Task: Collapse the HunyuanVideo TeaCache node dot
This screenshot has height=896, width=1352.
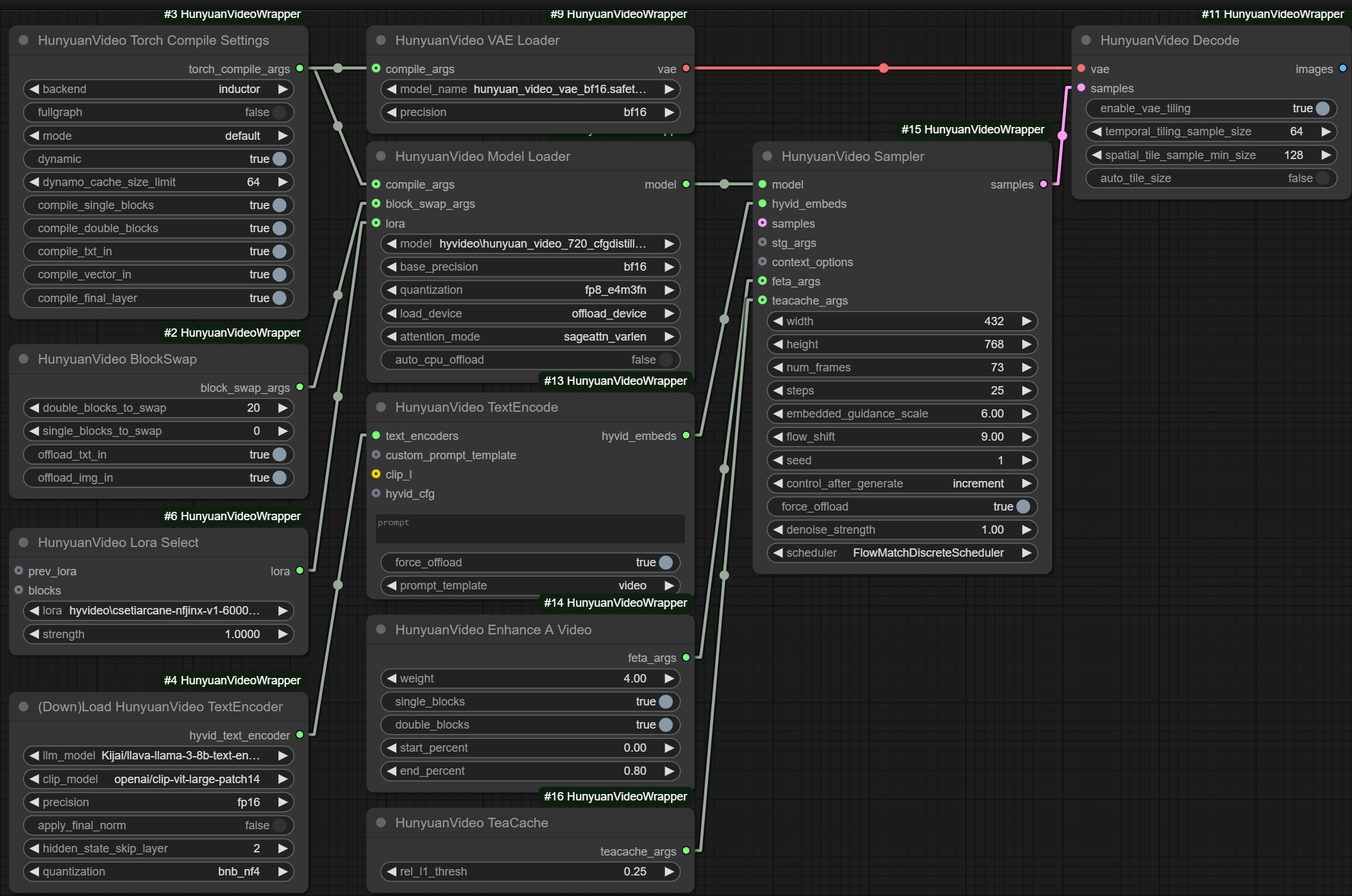Action: pos(381,822)
